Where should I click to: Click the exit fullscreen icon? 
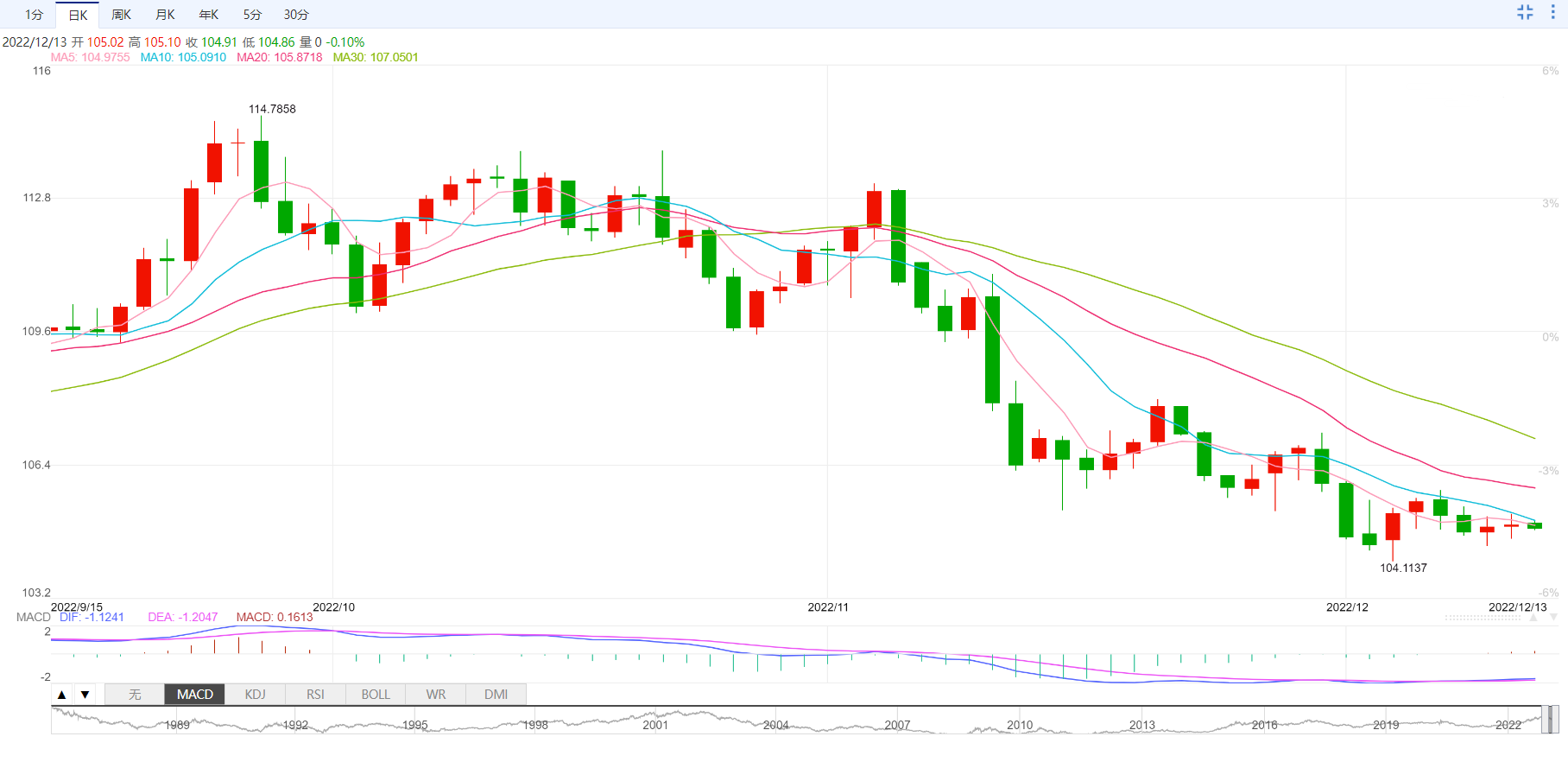coord(1525,12)
